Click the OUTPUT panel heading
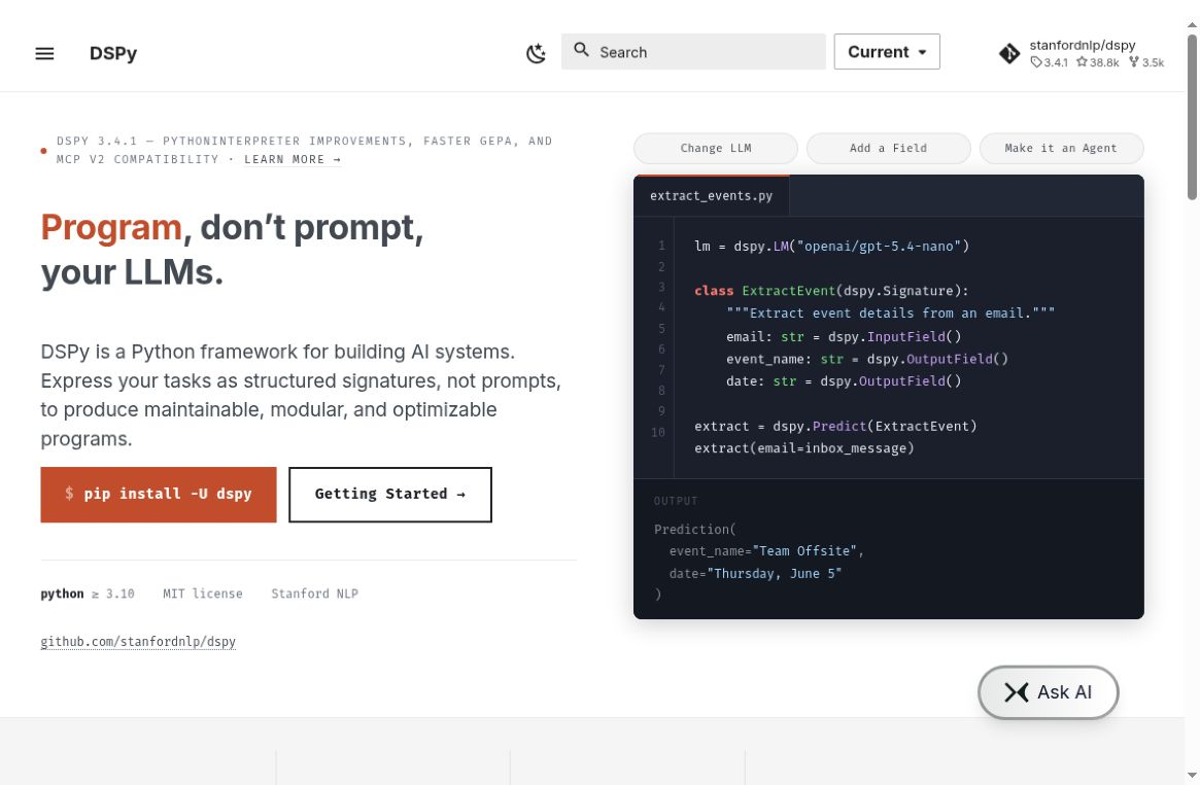Image resolution: width=1200 pixels, height=800 pixels. [x=676, y=501]
